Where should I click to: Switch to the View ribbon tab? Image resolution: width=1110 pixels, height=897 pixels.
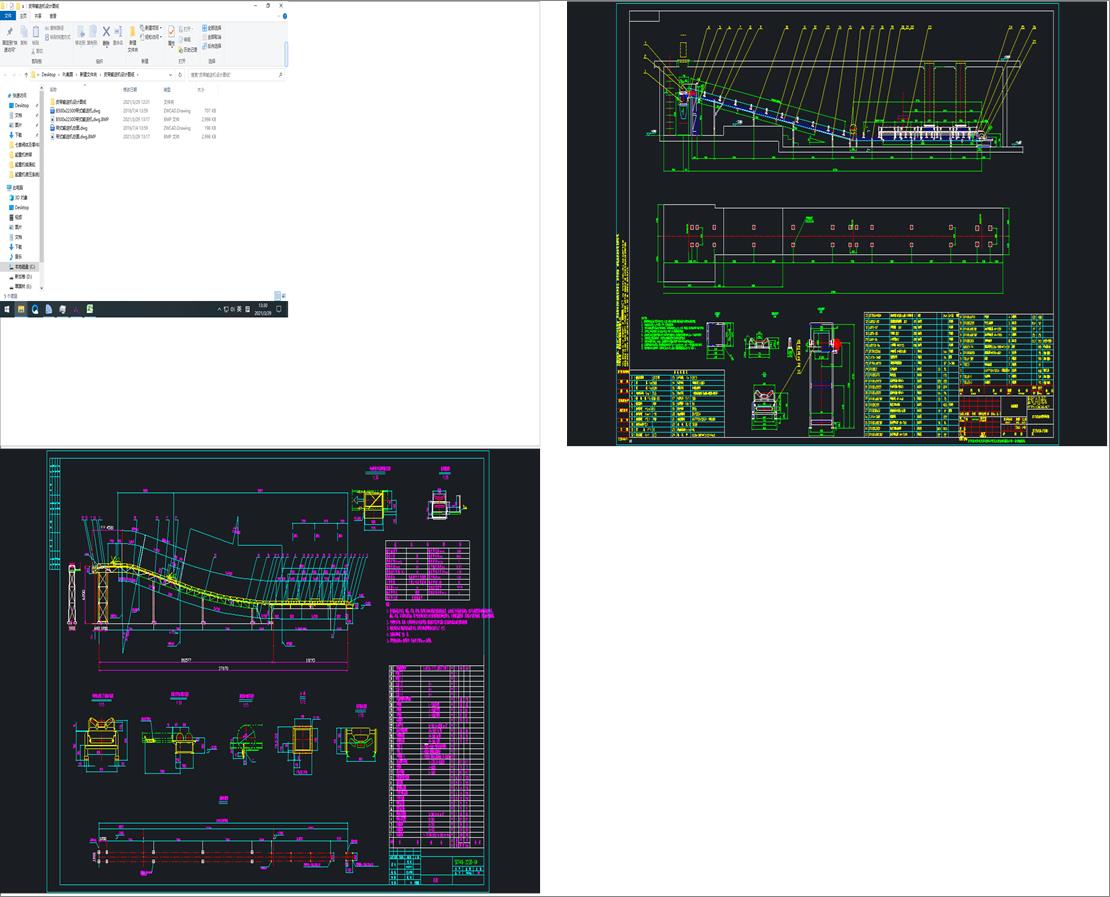(53, 16)
